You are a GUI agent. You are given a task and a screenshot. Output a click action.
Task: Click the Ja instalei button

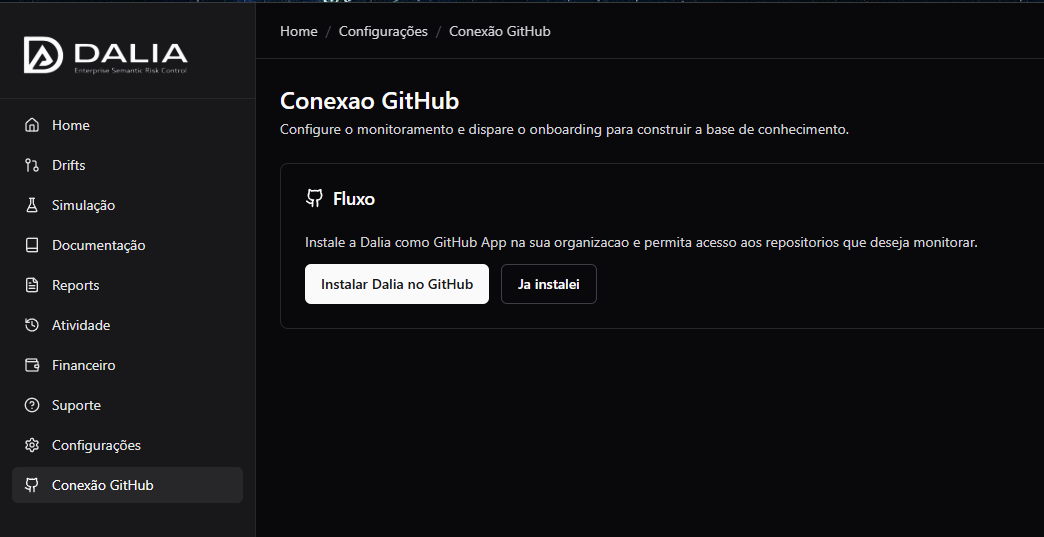[x=549, y=284]
